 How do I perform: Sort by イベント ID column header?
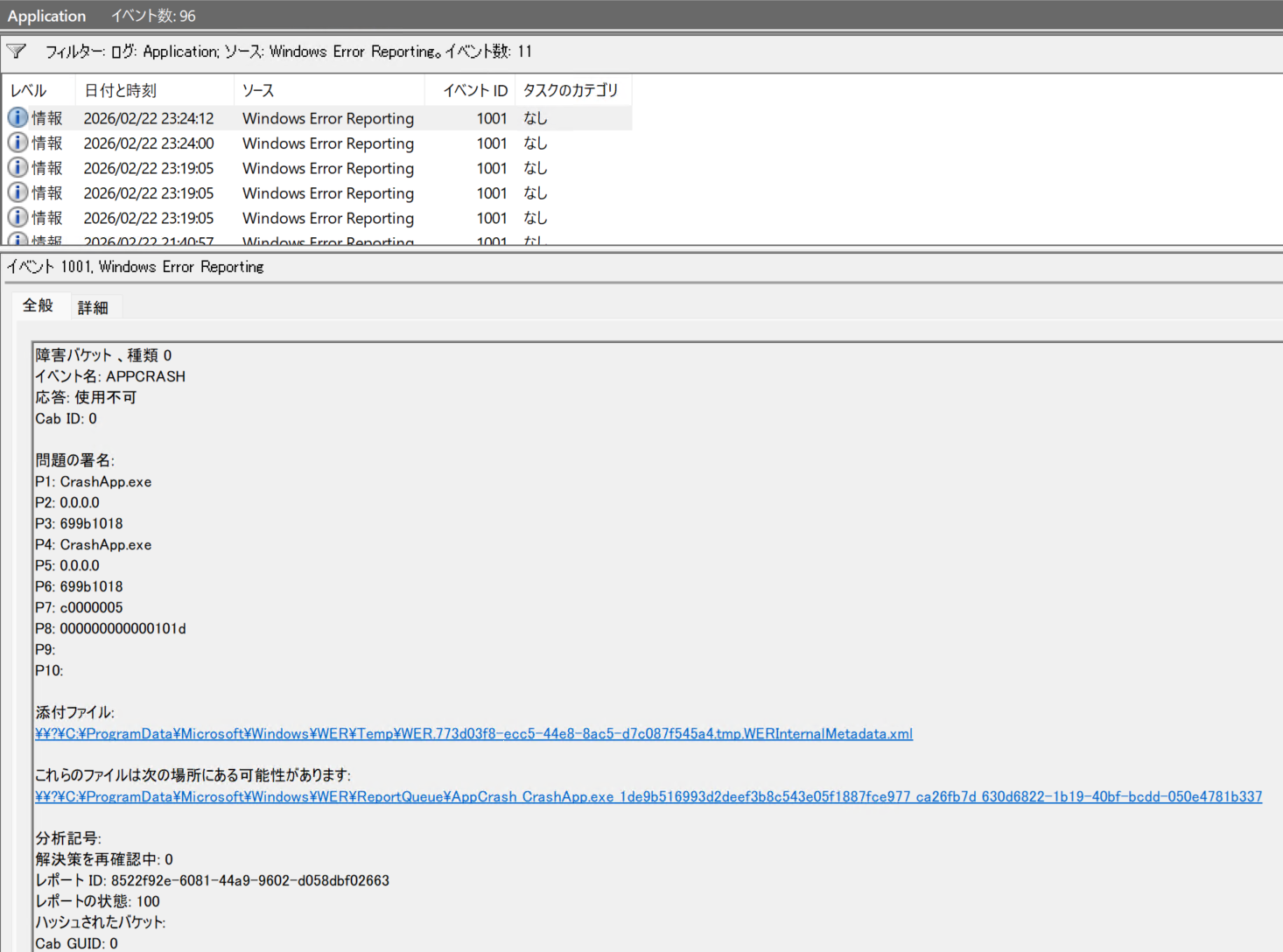pyautogui.click(x=474, y=91)
